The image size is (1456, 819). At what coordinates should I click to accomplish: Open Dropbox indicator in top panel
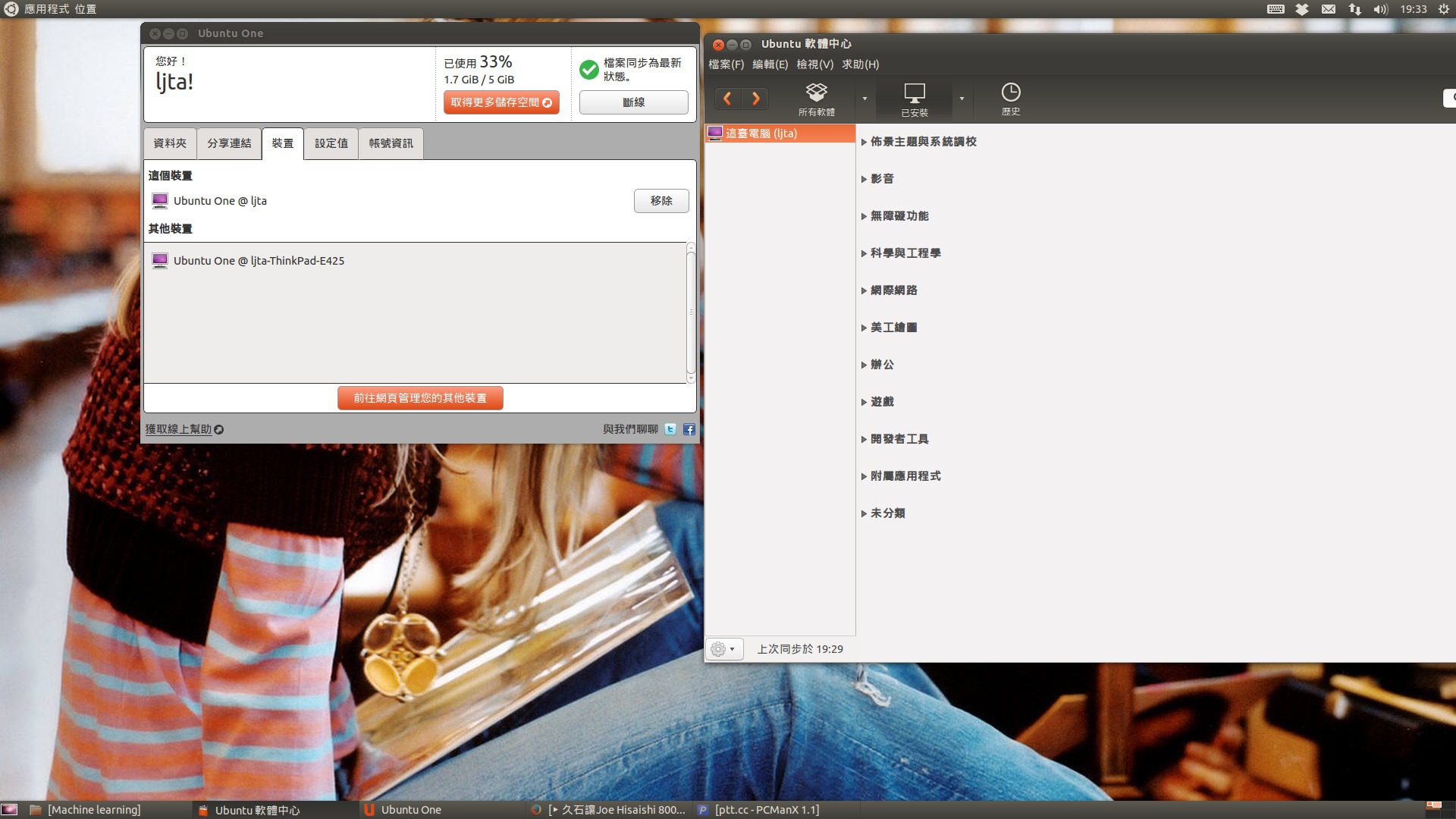click(1302, 9)
